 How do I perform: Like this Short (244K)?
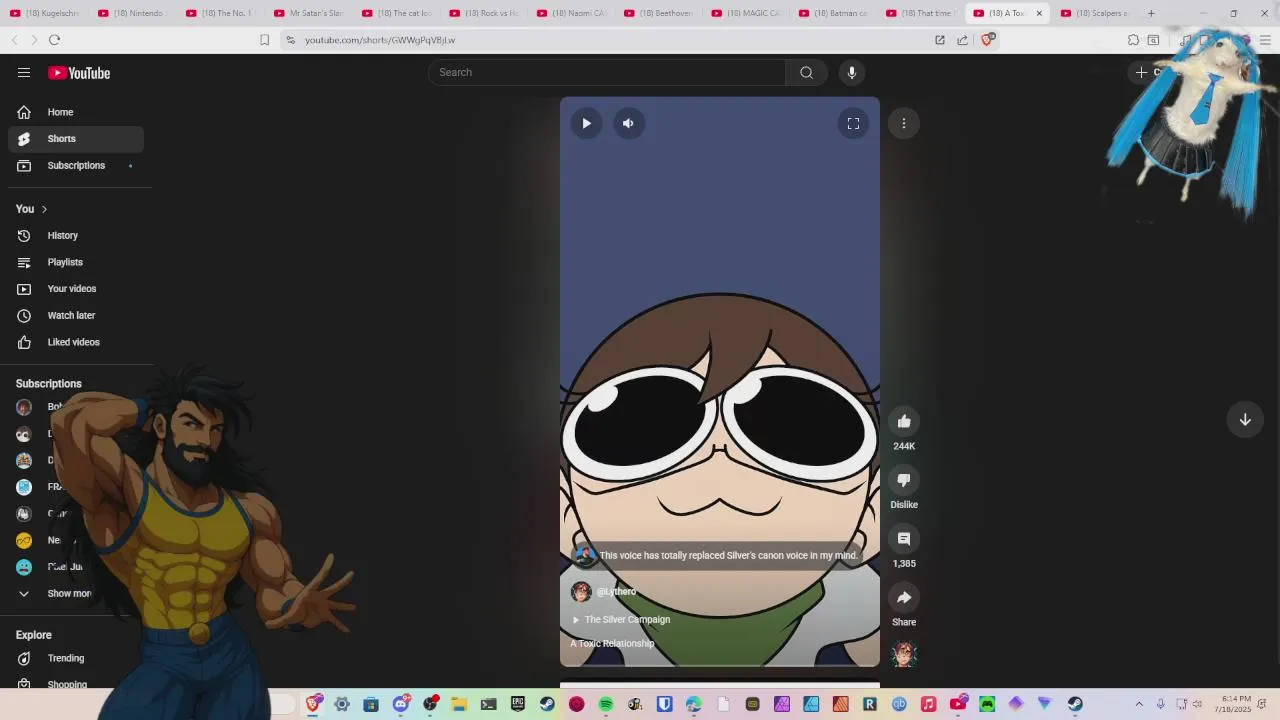904,421
